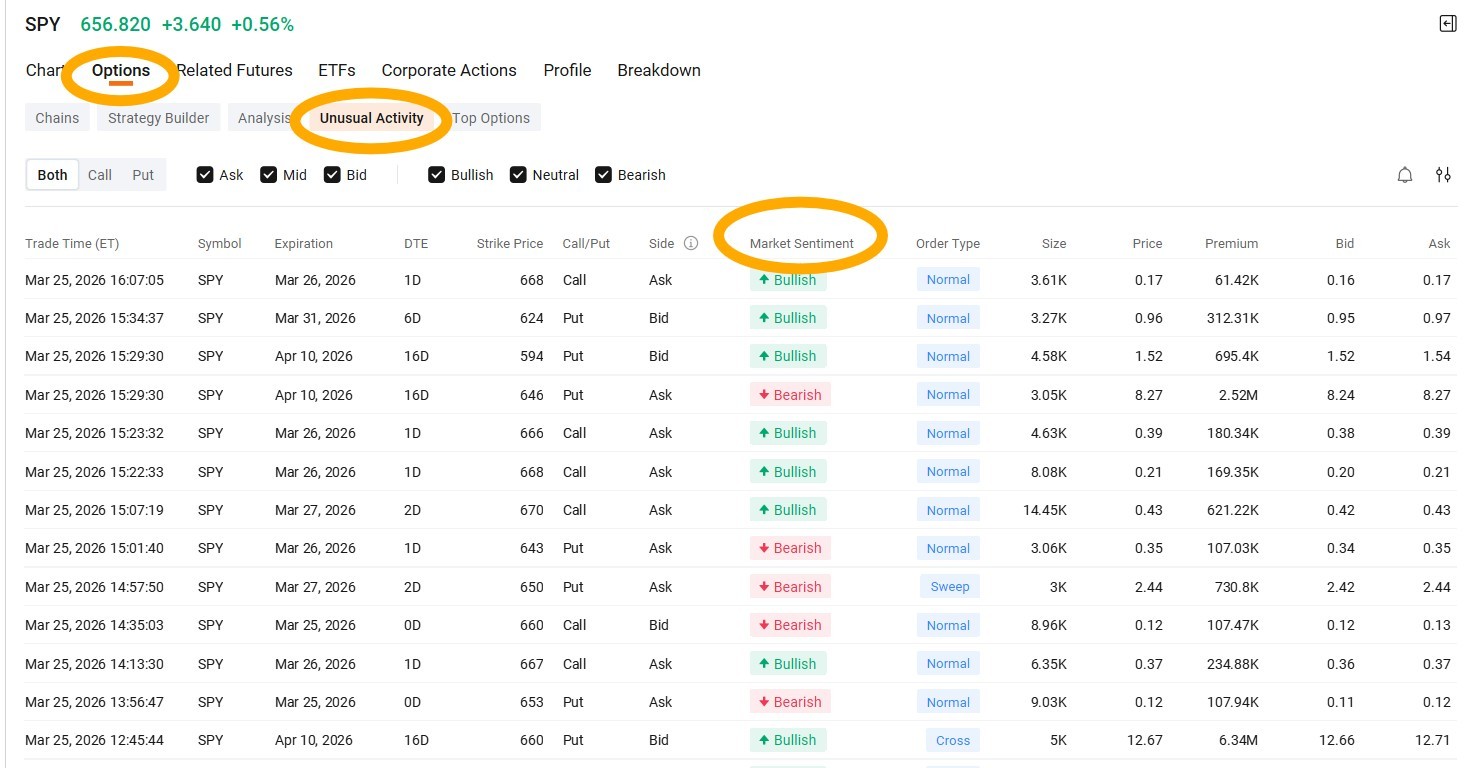Open the filter settings sliders icon

(1443, 175)
